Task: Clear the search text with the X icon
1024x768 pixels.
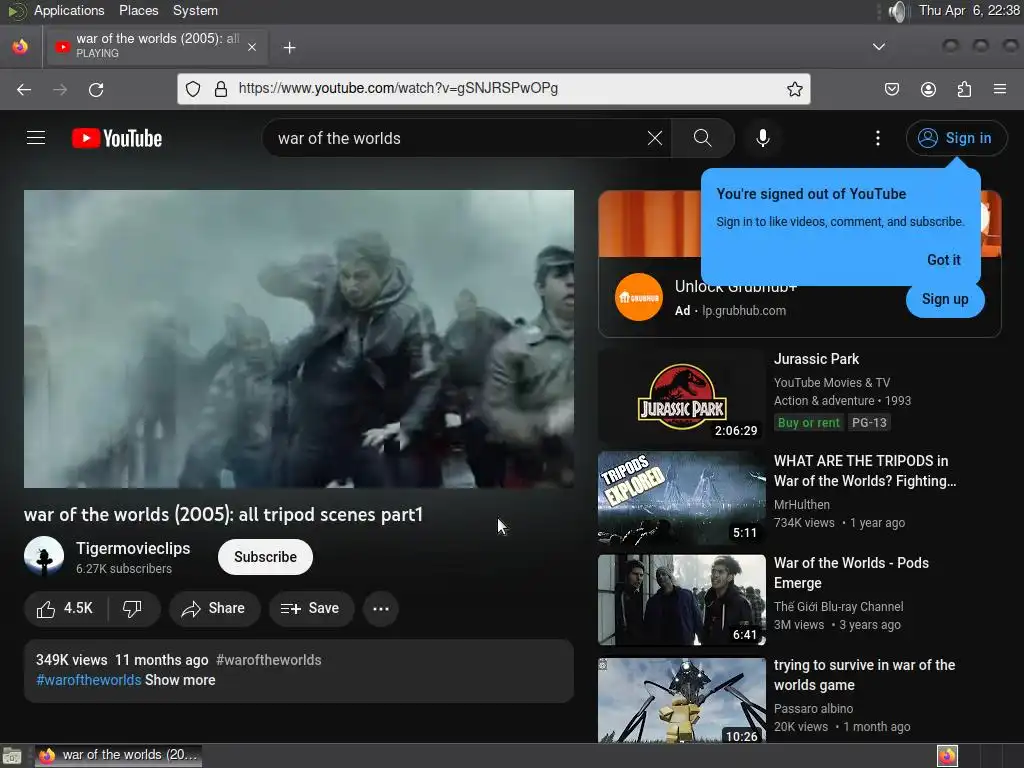Action: 654,138
